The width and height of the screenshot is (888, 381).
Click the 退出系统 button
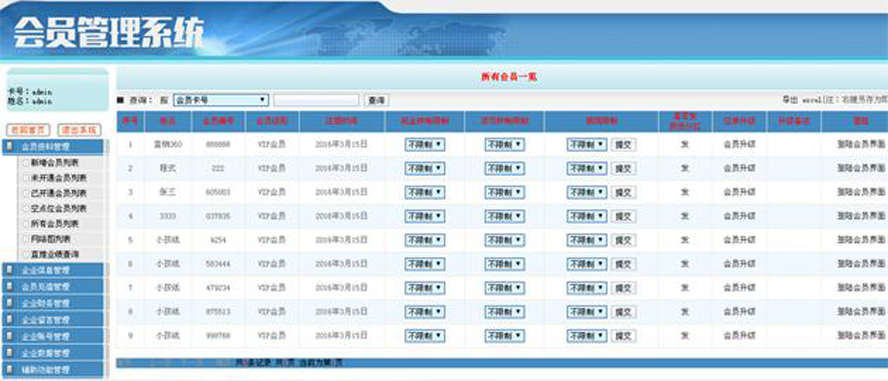tap(79, 130)
